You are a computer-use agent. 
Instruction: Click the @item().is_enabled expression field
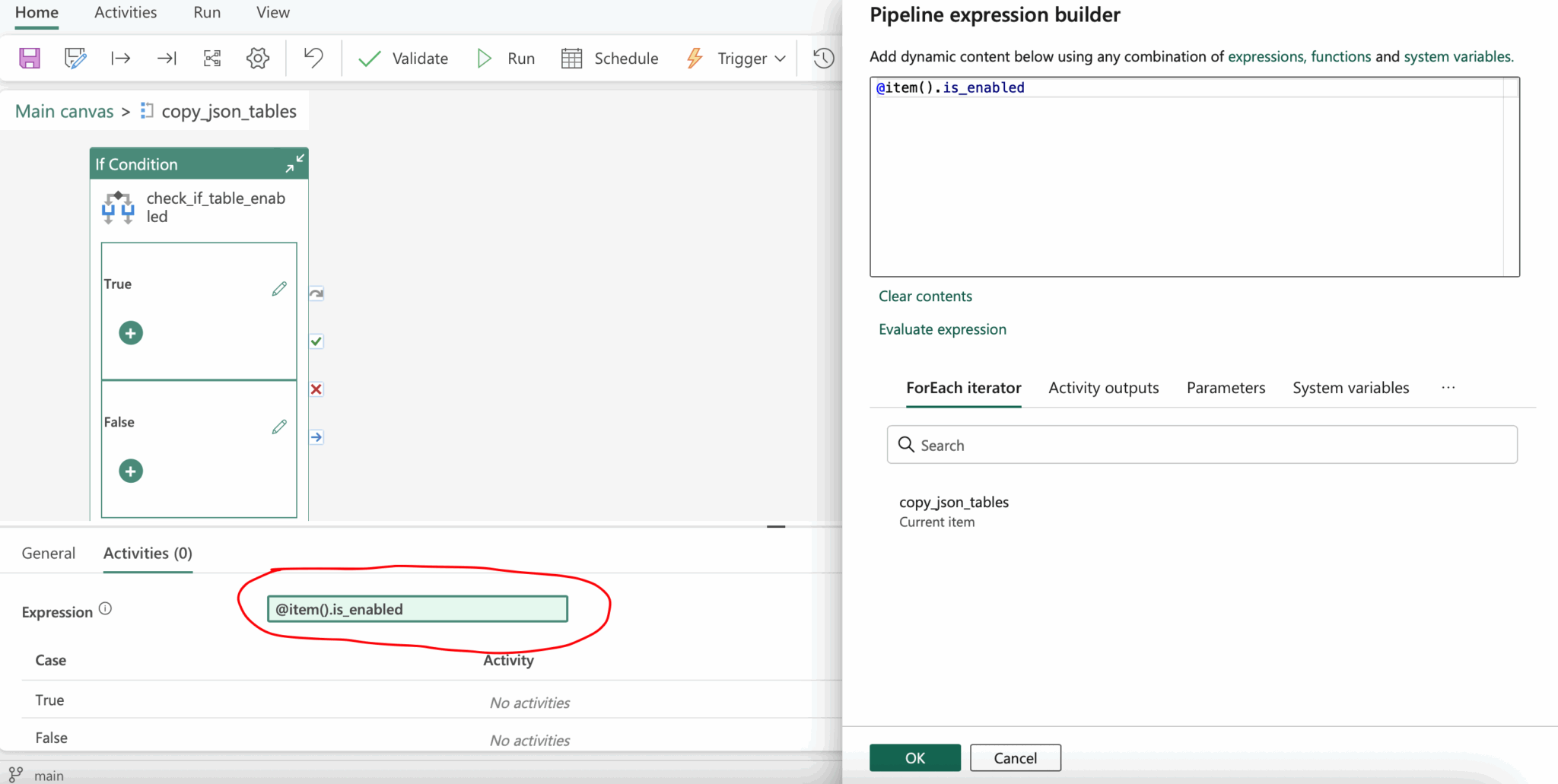coord(417,609)
